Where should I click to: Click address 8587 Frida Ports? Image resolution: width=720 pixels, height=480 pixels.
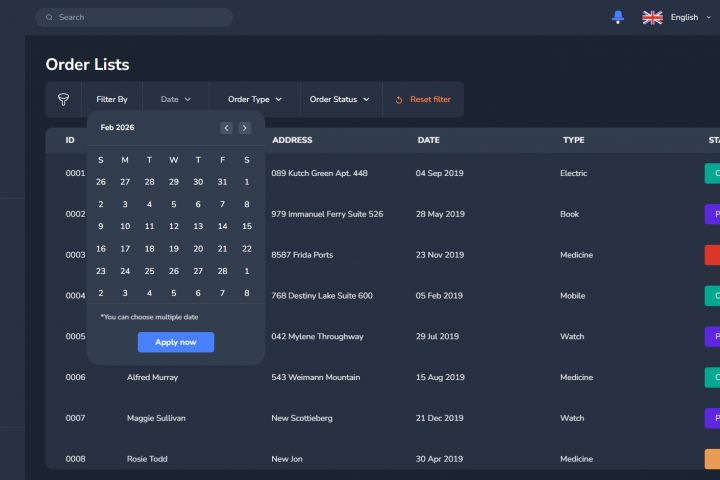[302, 255]
